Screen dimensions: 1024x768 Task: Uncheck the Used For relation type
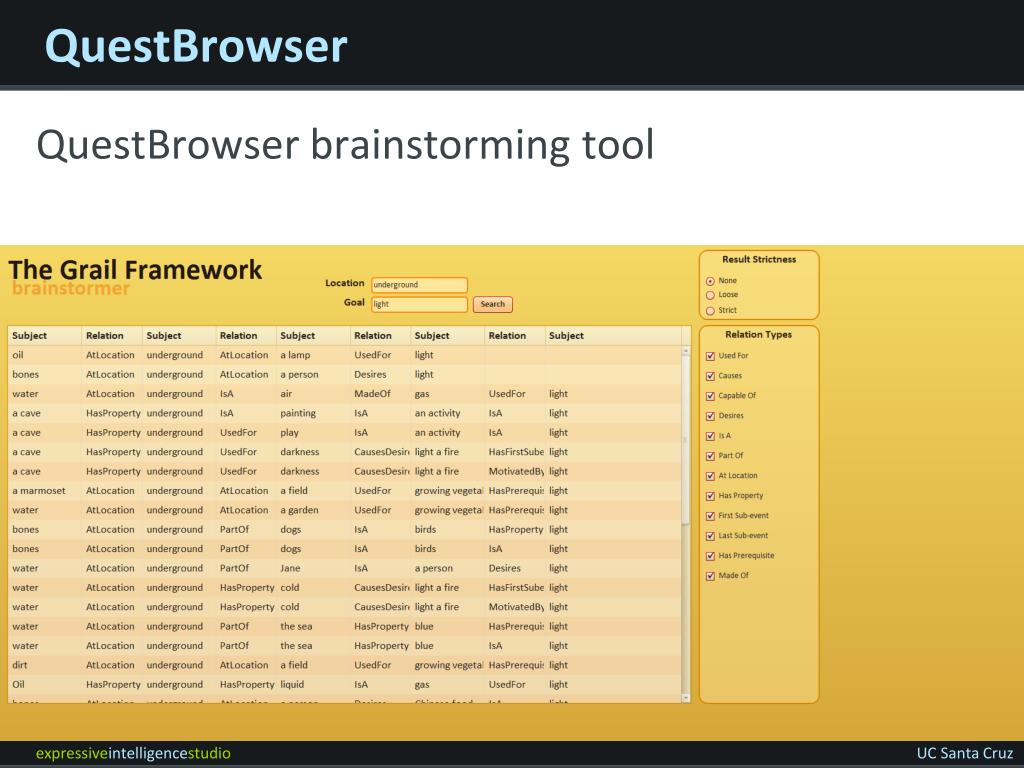coord(711,357)
